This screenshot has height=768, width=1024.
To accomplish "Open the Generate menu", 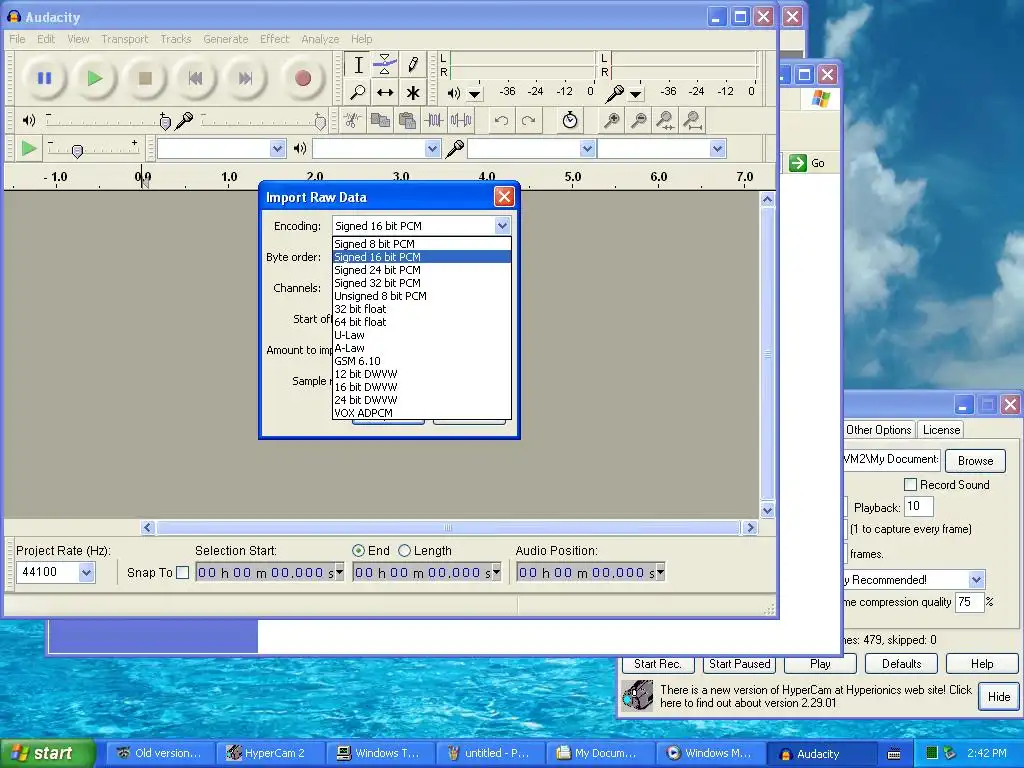I will pos(225,39).
